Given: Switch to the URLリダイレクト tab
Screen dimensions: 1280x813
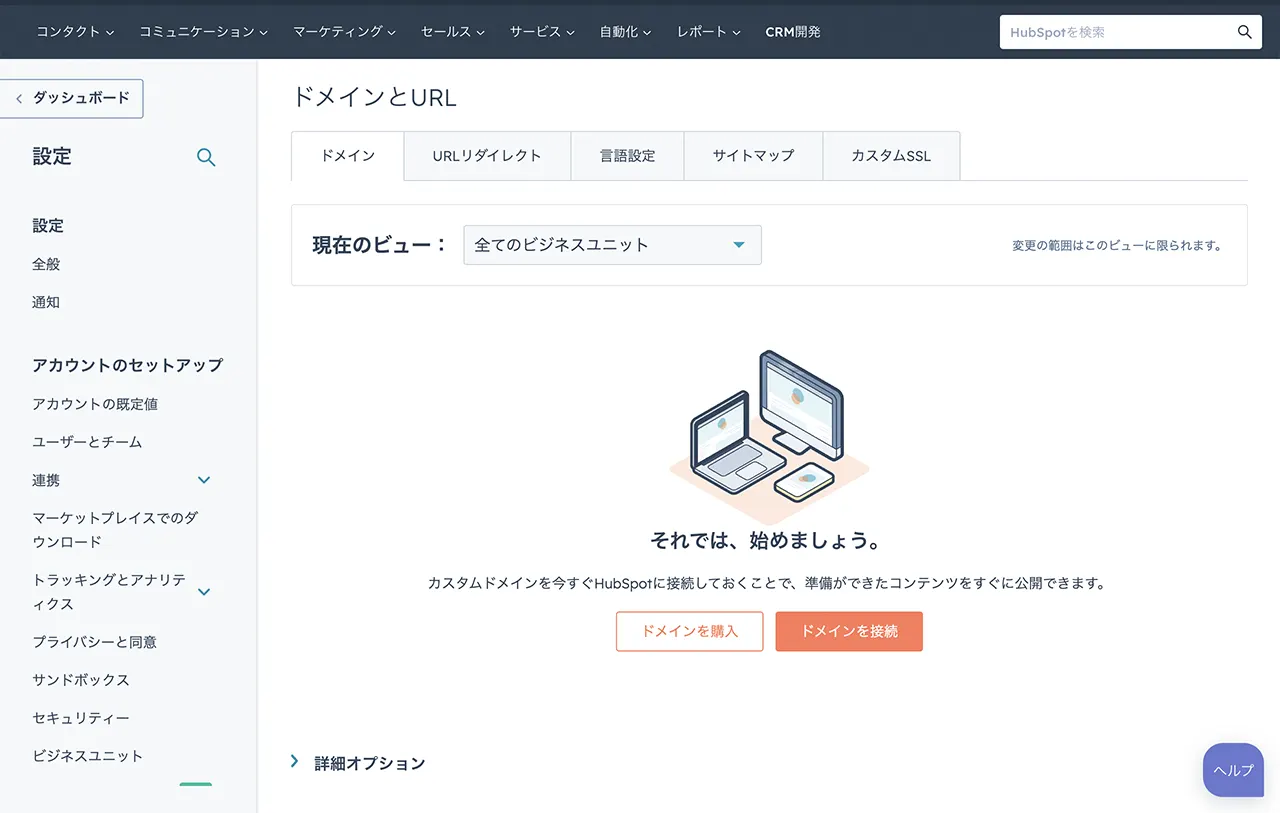Looking at the screenshot, I should [x=487, y=156].
